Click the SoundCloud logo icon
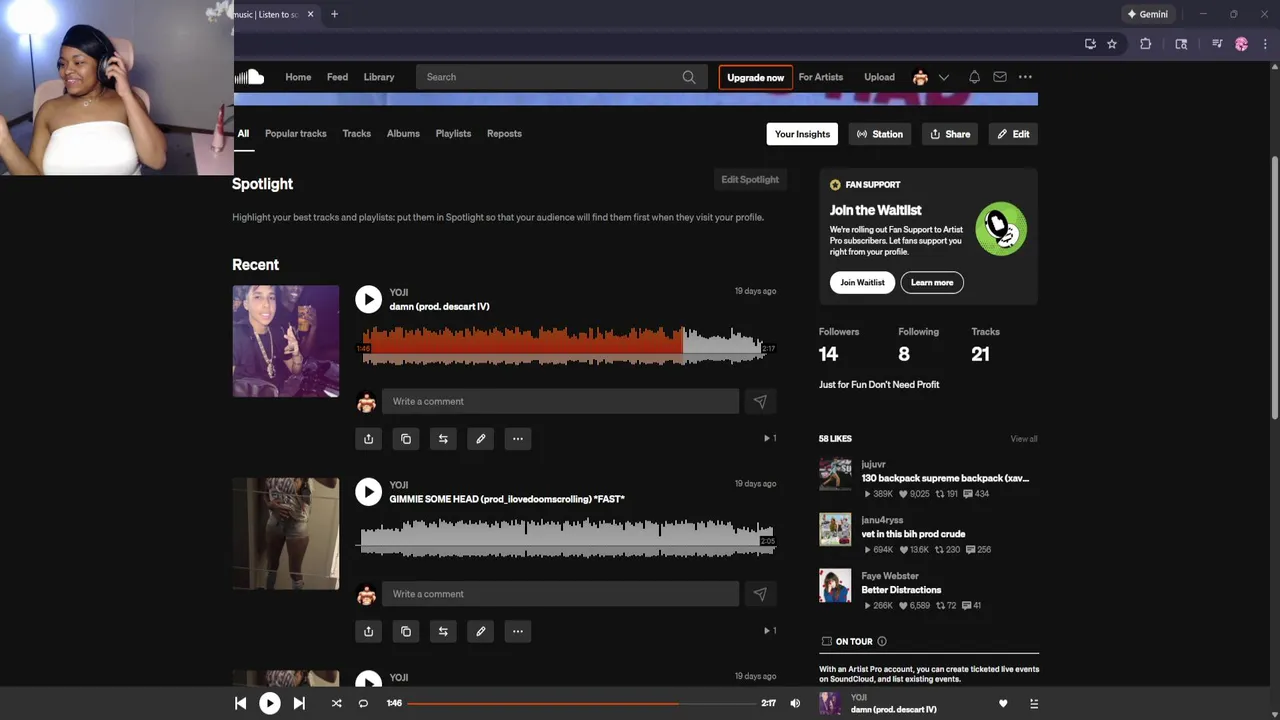This screenshot has height=720, width=1280. [x=249, y=77]
